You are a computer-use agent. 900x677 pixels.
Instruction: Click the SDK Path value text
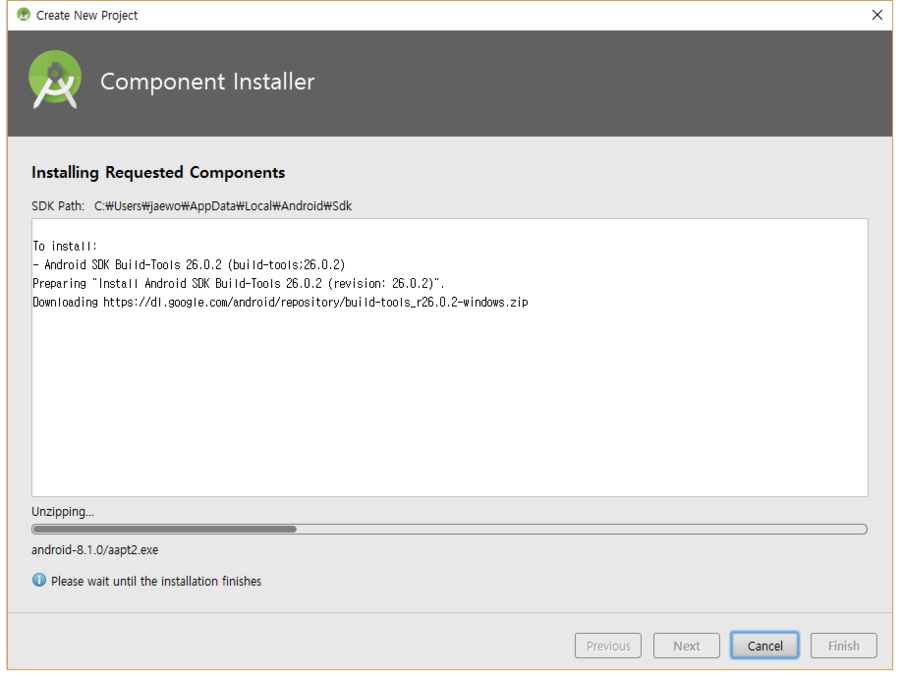tap(223, 206)
